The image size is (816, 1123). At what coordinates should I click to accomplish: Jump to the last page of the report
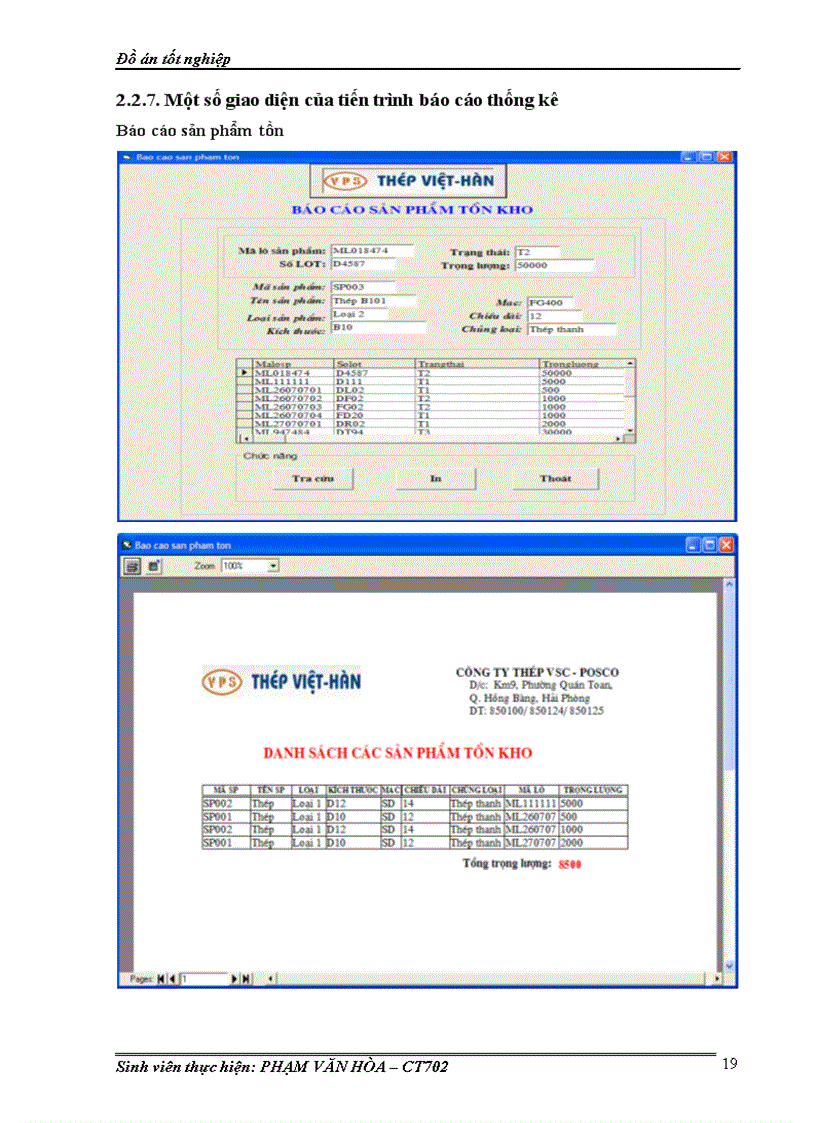click(x=246, y=977)
